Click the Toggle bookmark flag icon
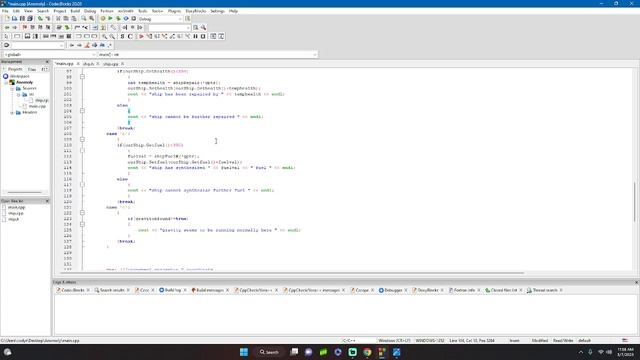 [x=24, y=27]
